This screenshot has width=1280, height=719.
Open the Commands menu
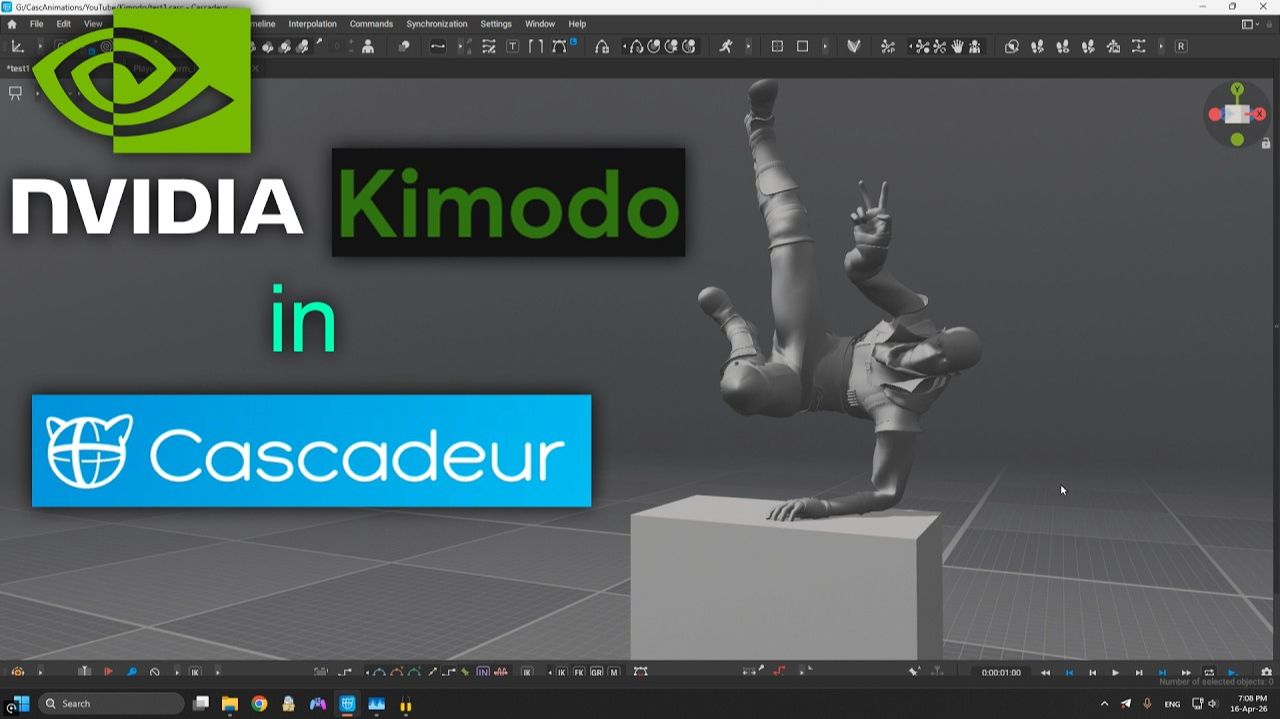click(371, 24)
